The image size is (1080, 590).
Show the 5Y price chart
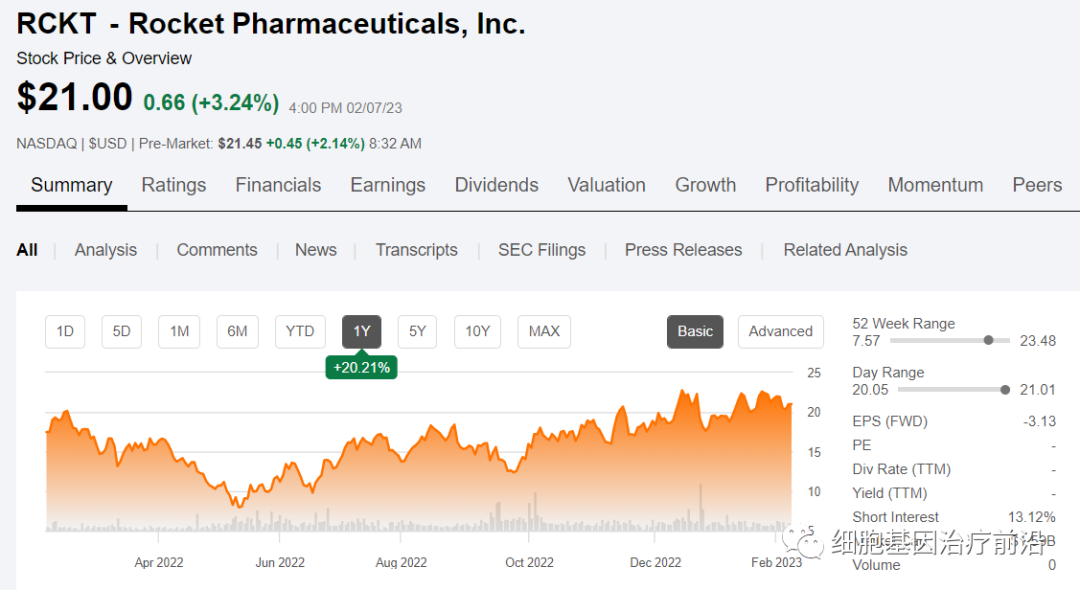click(417, 331)
